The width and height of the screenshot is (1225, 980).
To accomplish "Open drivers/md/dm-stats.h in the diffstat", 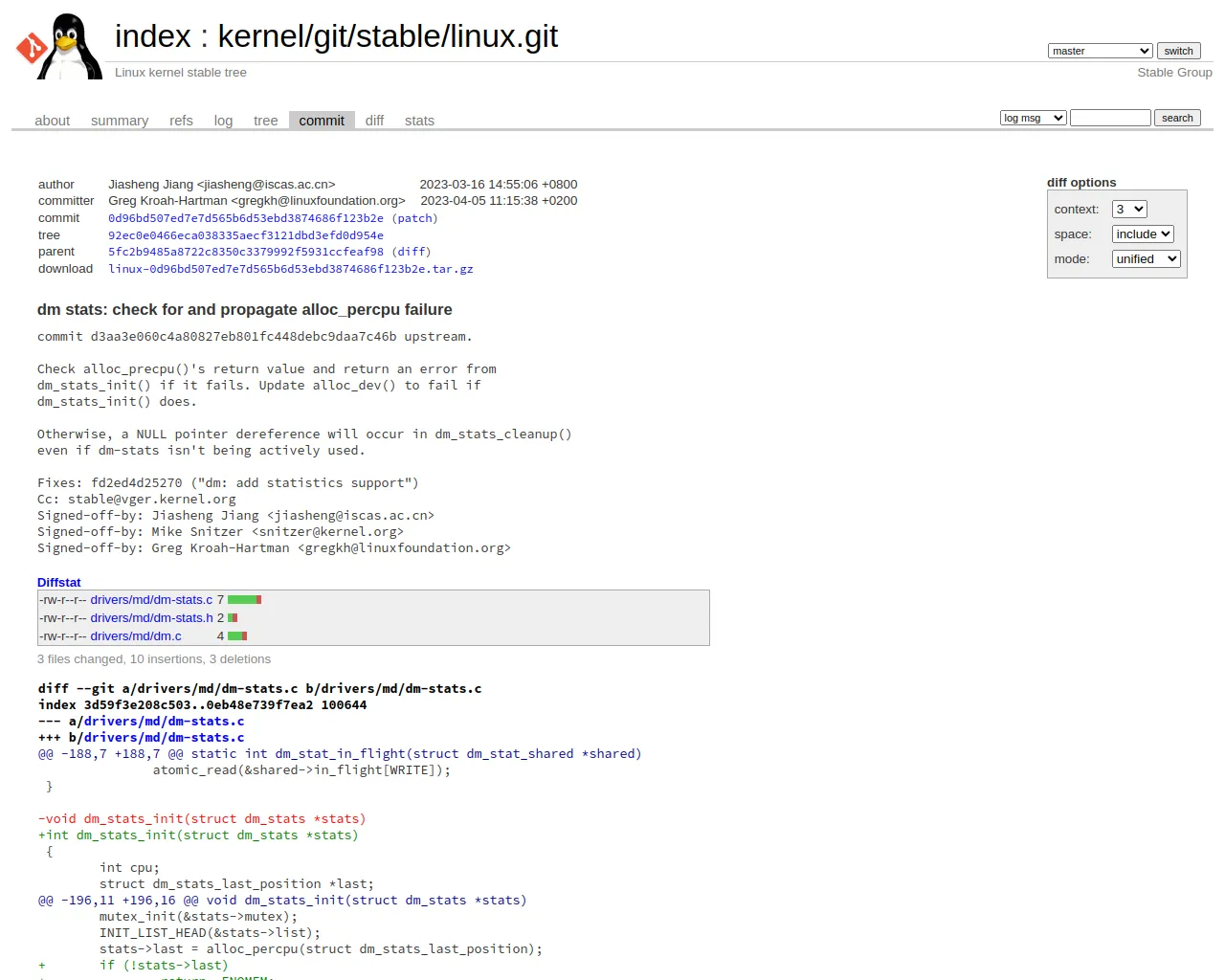I will coord(152,618).
